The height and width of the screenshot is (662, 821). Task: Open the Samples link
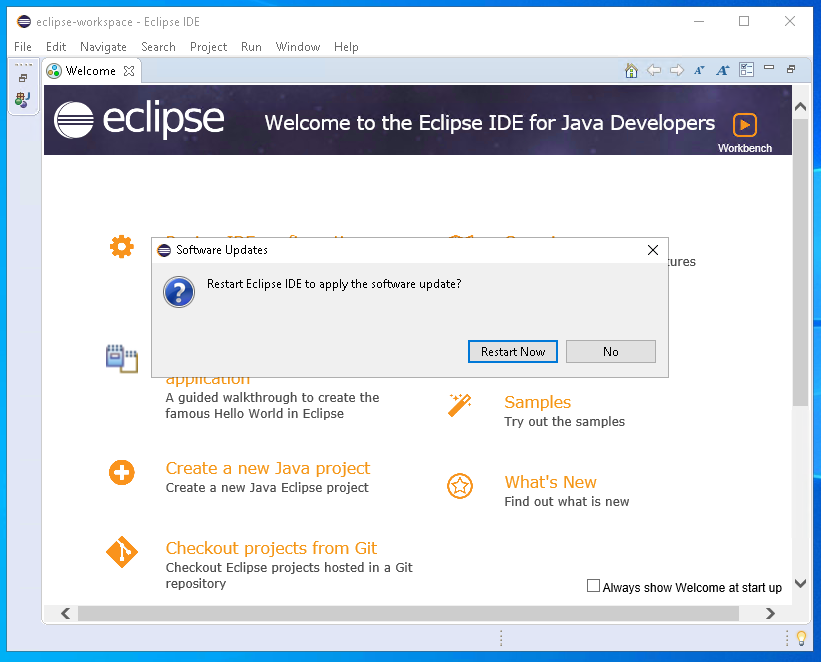pyautogui.click(x=537, y=402)
